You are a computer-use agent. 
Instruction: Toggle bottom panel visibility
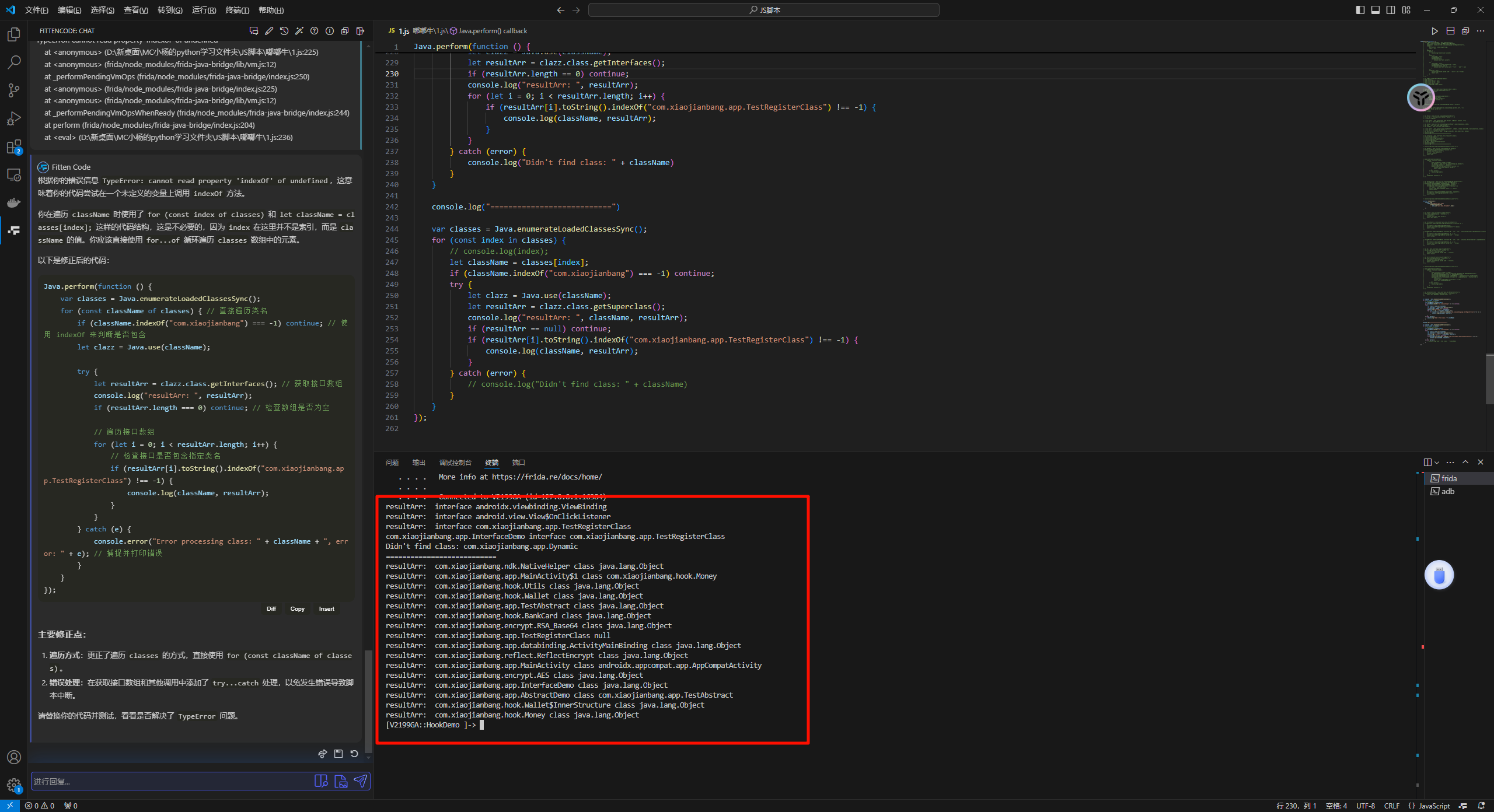pyautogui.click(x=1376, y=10)
